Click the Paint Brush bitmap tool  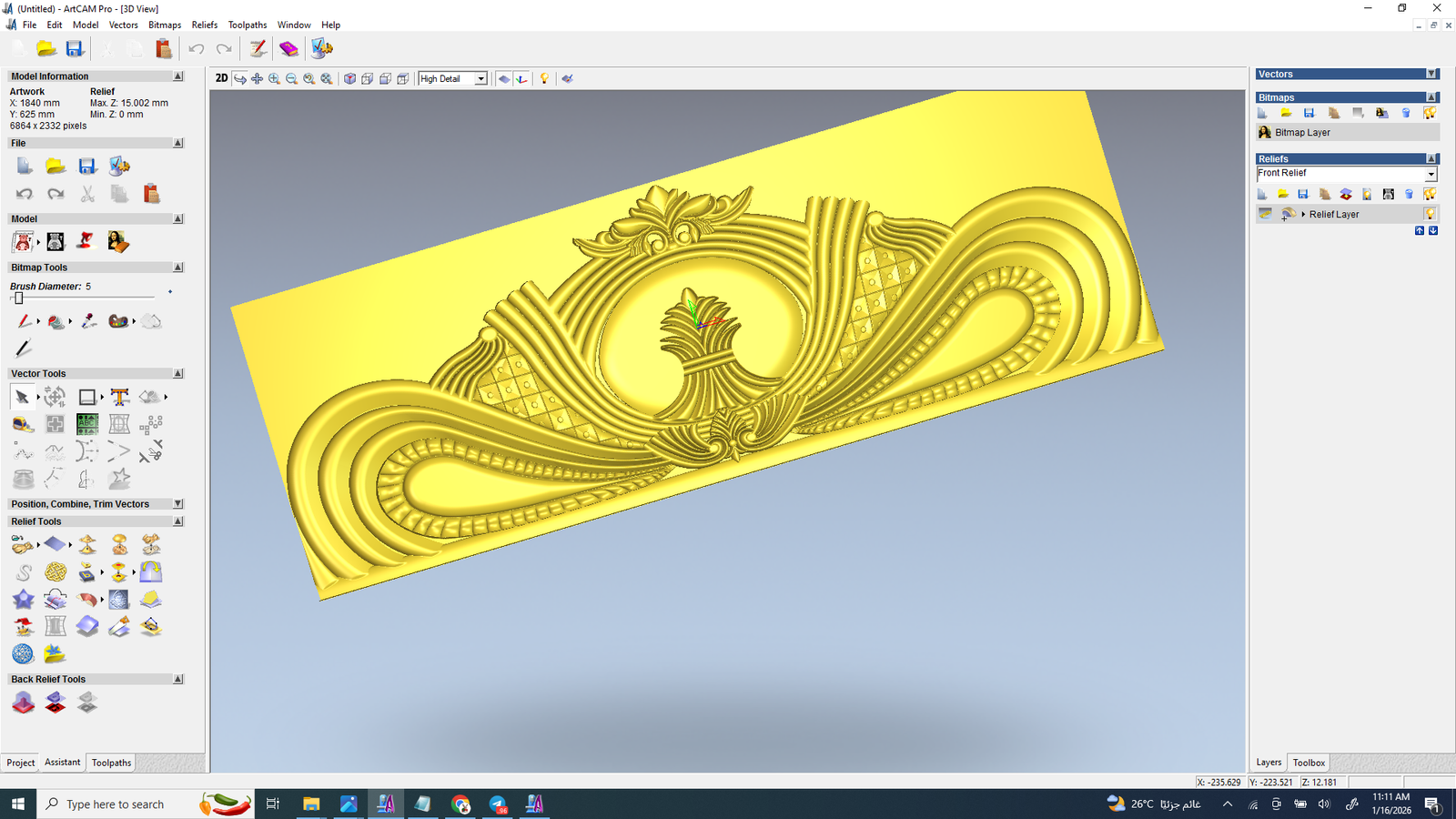coord(23,321)
